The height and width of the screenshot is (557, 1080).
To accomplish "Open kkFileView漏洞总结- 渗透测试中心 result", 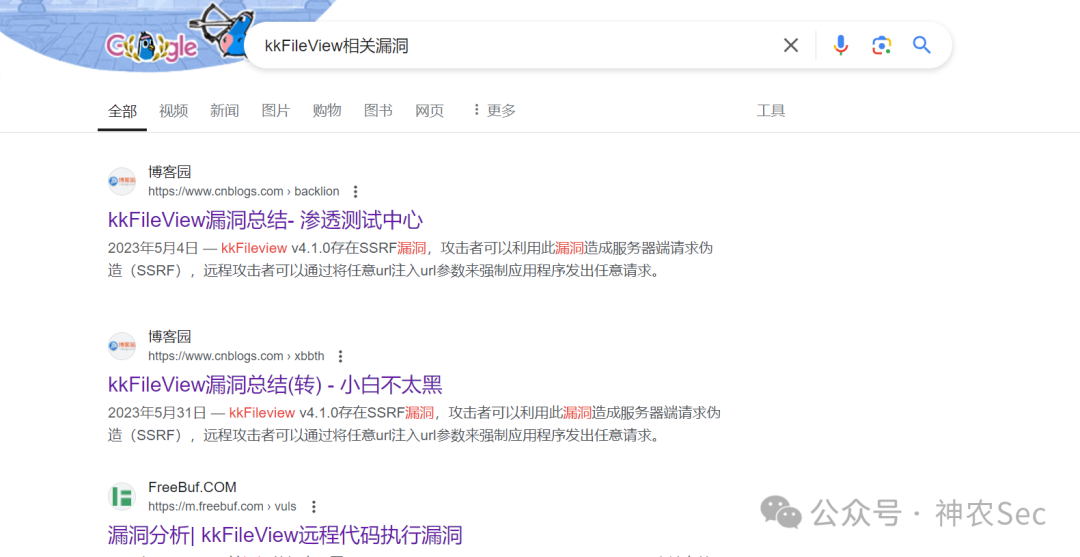I will (265, 220).
